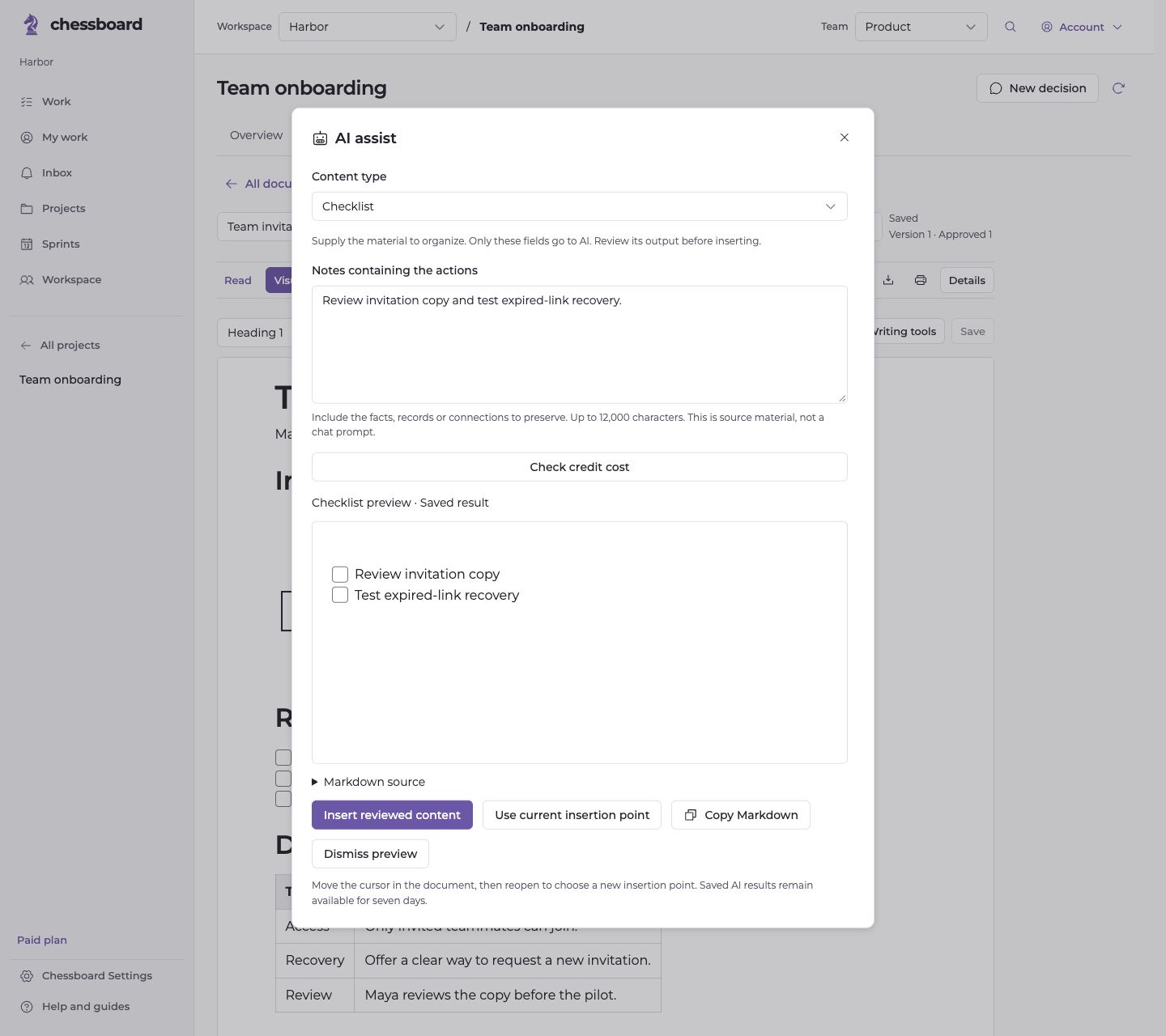
Task: Check the Test expired-link recovery checkbox
Action: point(340,595)
